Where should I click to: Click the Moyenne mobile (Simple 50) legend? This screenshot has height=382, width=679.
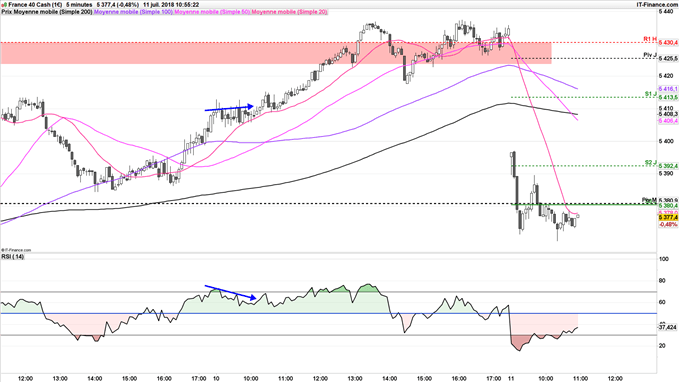pos(212,12)
